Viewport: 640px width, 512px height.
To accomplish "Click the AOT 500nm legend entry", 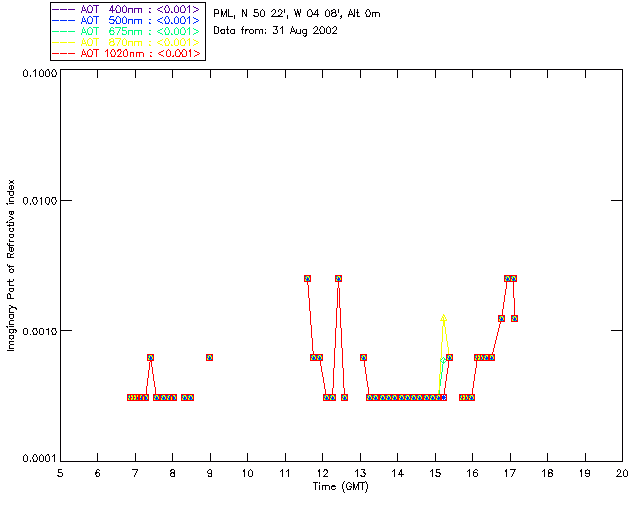I will (127, 20).
